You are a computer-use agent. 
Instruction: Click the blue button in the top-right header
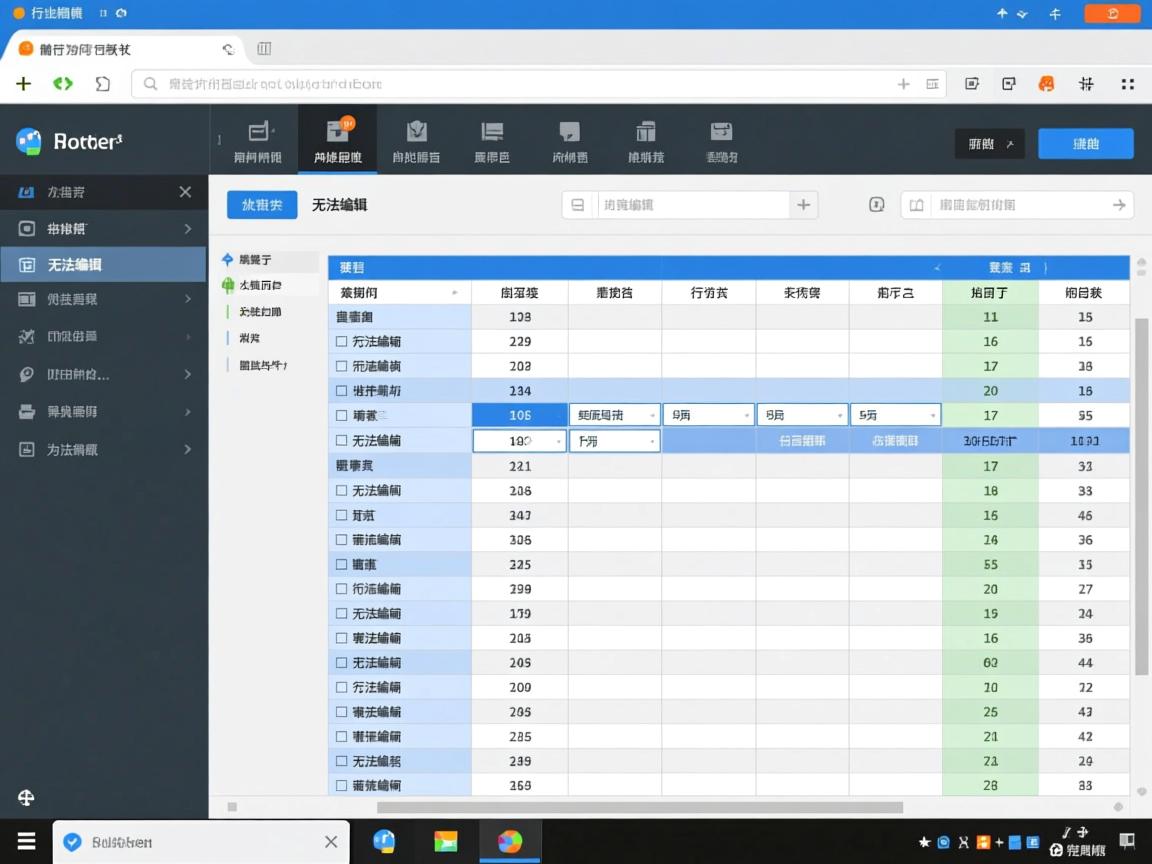click(1085, 143)
